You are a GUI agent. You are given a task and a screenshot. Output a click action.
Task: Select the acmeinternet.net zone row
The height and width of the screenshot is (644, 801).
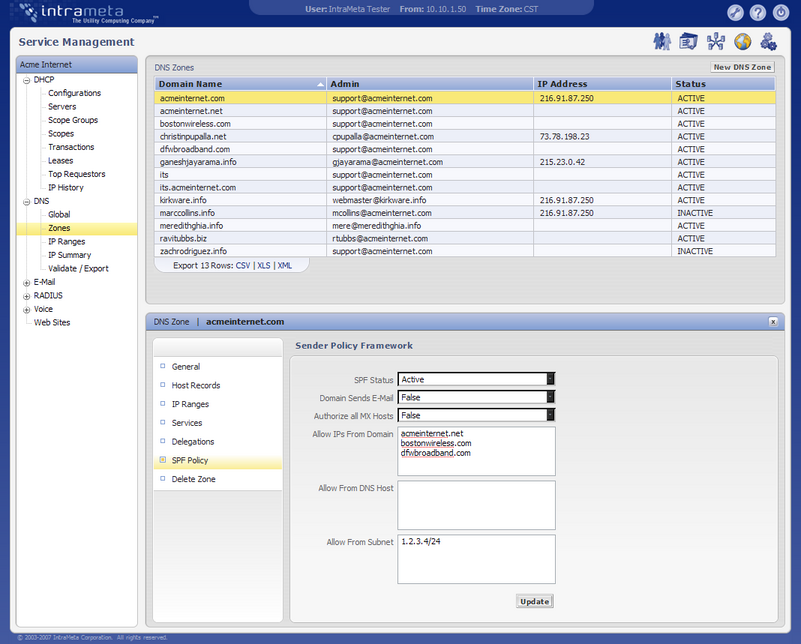465,111
